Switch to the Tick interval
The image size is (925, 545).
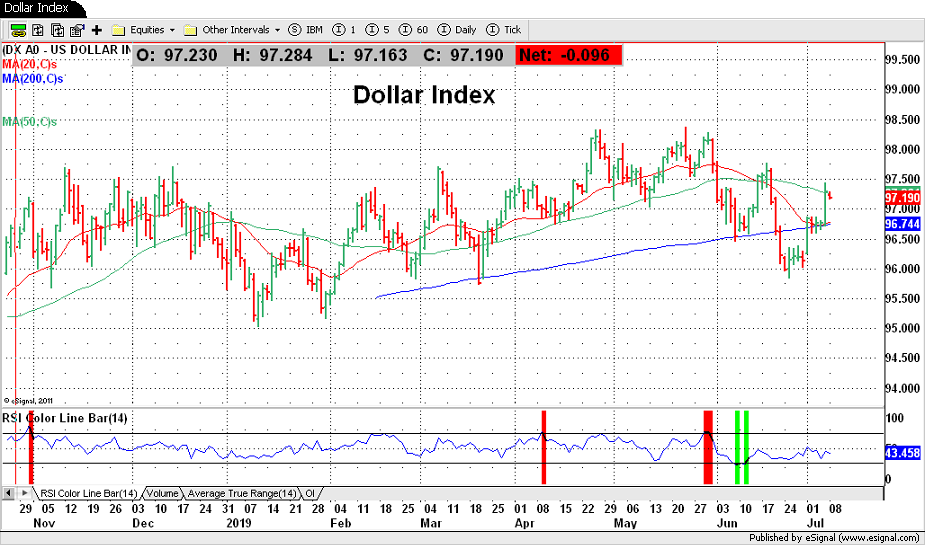coord(504,29)
